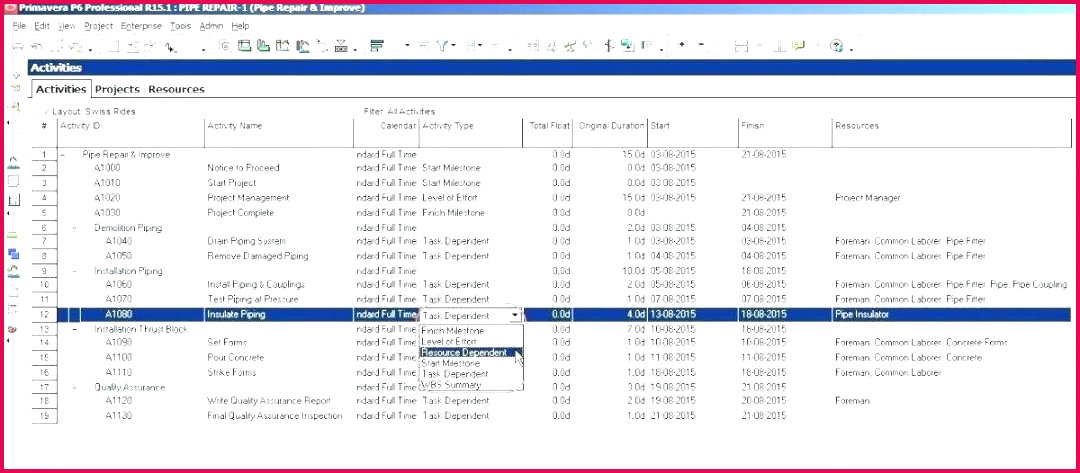
Task: Click the monitor icon in right toolbar
Action: (627, 46)
